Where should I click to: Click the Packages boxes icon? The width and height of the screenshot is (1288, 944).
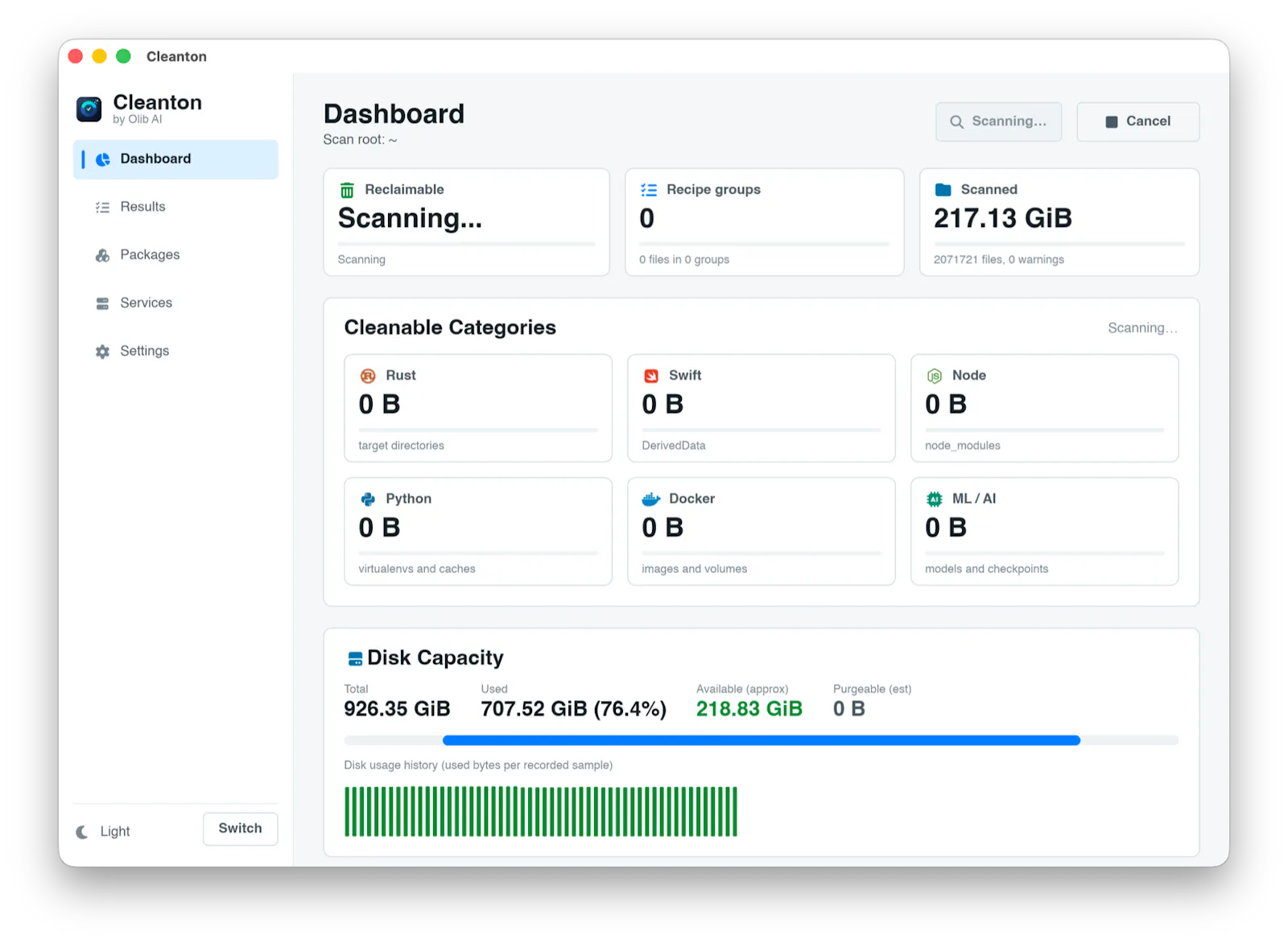[x=102, y=255]
